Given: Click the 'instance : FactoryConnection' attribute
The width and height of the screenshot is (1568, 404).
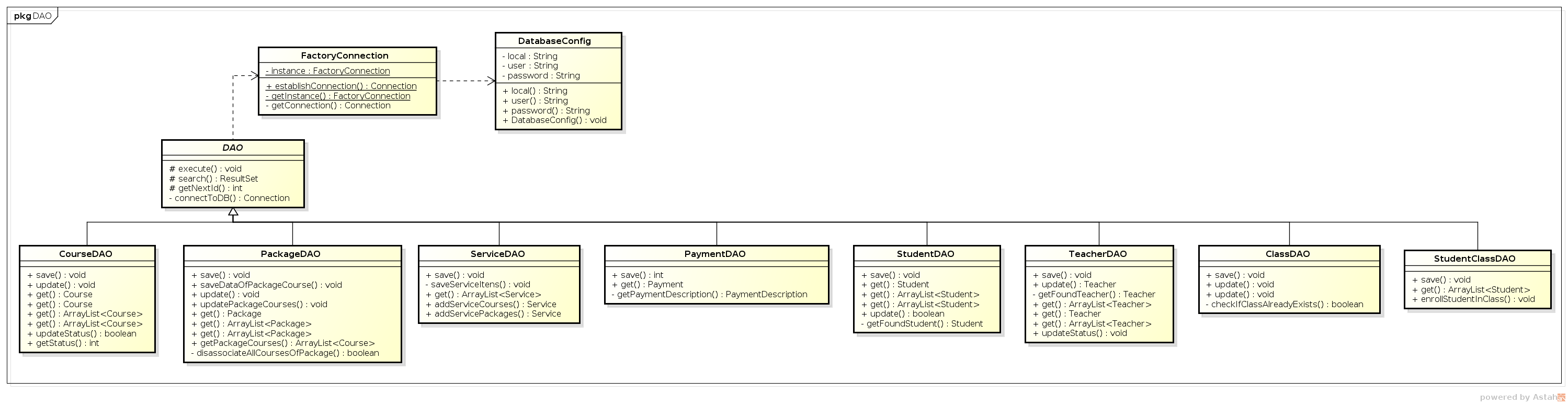Looking at the screenshot, I should click(327, 71).
